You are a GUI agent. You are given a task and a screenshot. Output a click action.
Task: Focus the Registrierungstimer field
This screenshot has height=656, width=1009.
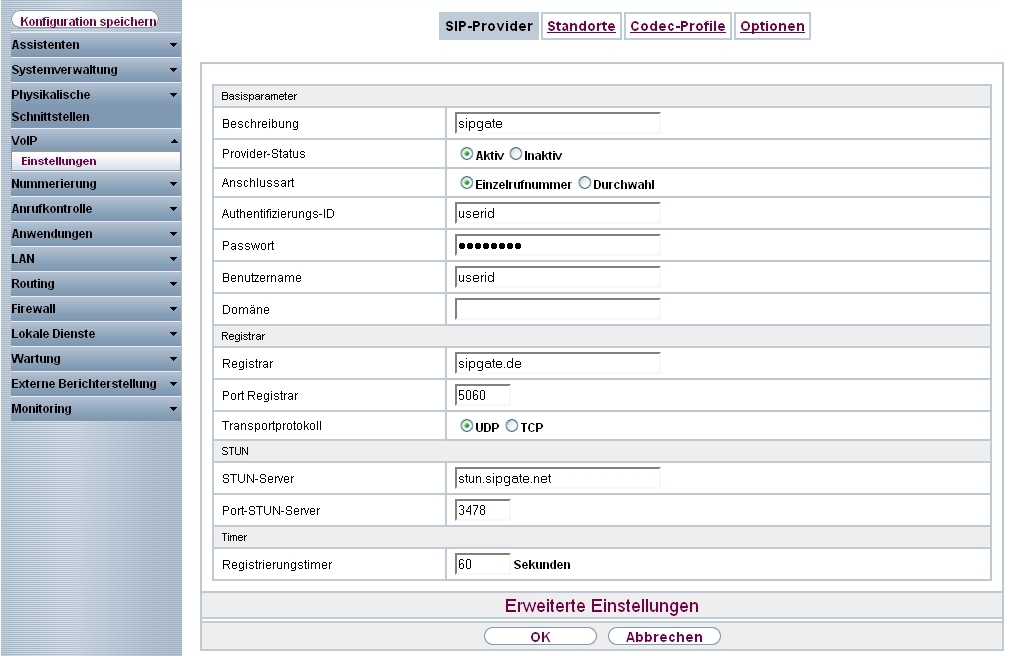point(483,564)
